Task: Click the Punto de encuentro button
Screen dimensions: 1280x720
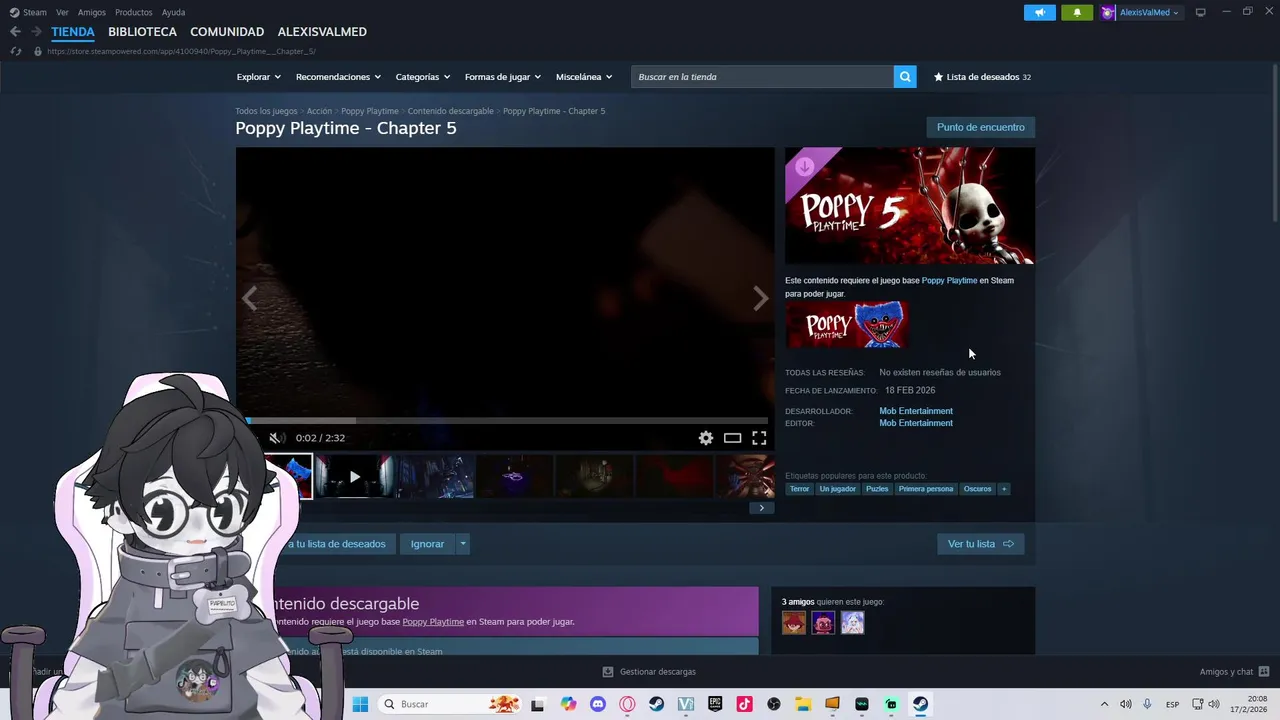Action: [x=980, y=127]
